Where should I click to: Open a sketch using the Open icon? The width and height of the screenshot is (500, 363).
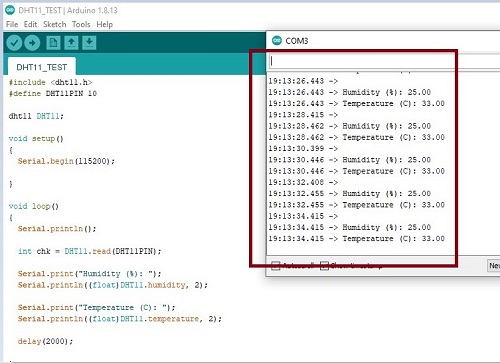click(x=71, y=43)
